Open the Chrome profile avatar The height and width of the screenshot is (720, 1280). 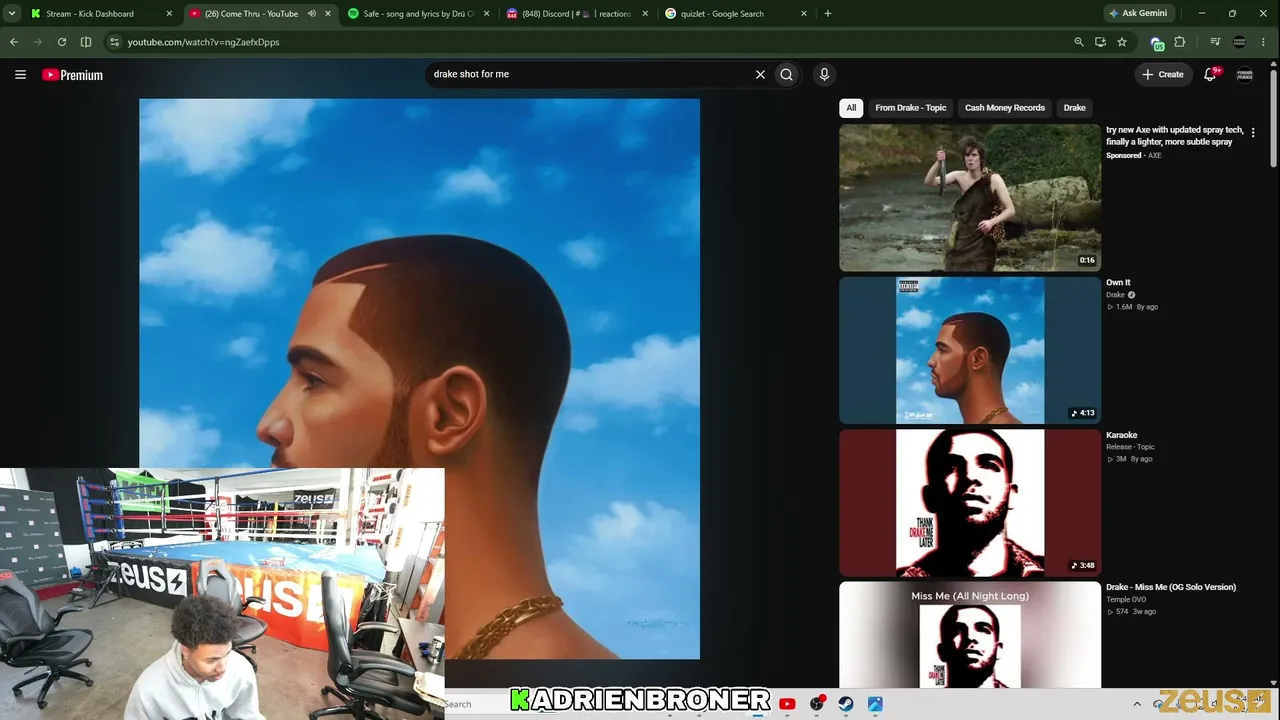pyautogui.click(x=1240, y=42)
